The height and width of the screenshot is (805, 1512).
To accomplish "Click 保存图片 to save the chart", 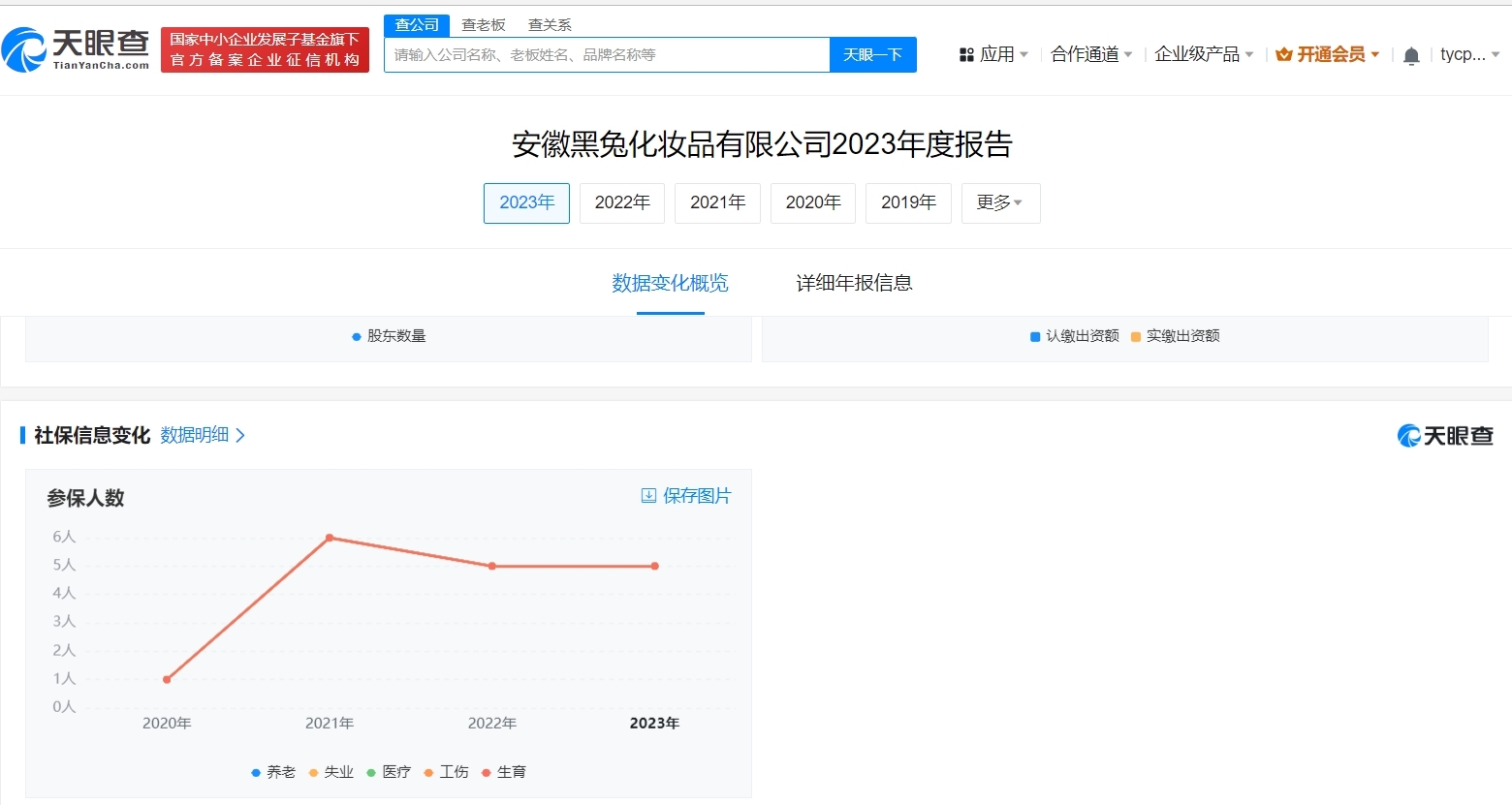I will pyautogui.click(x=686, y=496).
